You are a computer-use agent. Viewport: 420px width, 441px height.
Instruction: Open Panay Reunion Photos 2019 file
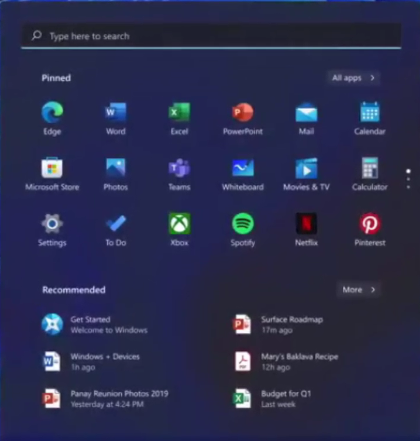105,399
